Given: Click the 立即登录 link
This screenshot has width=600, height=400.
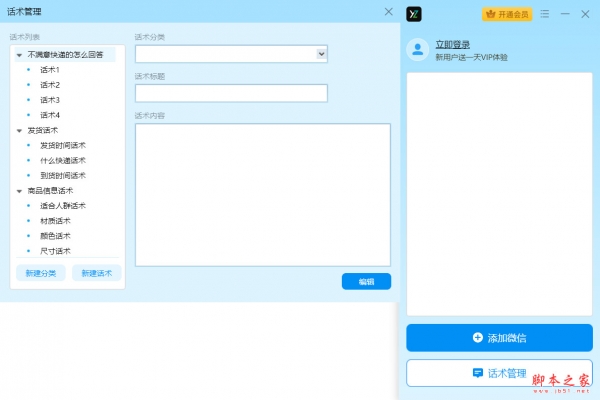Looking at the screenshot, I should point(452,44).
